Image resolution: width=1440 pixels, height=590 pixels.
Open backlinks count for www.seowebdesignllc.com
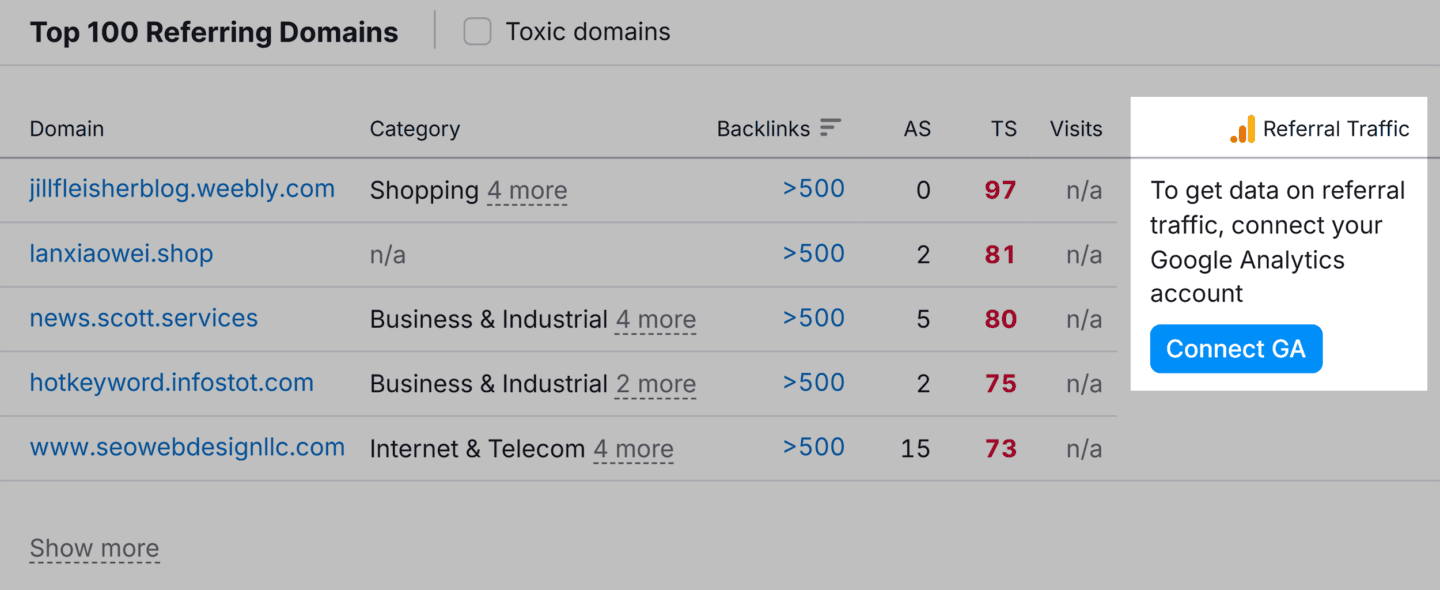pyautogui.click(x=813, y=447)
